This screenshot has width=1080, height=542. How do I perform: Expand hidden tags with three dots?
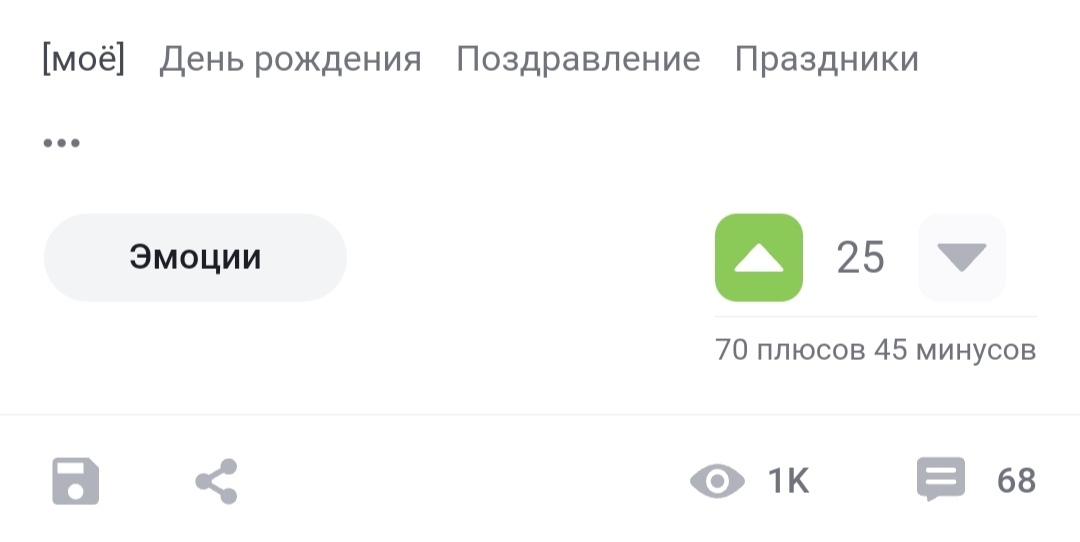click(61, 143)
